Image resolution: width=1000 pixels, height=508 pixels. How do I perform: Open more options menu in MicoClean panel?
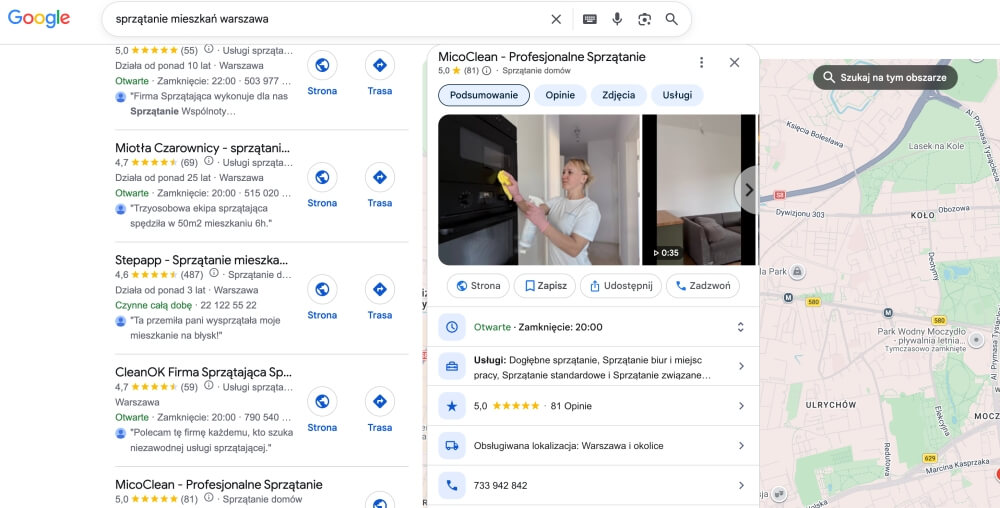702,62
